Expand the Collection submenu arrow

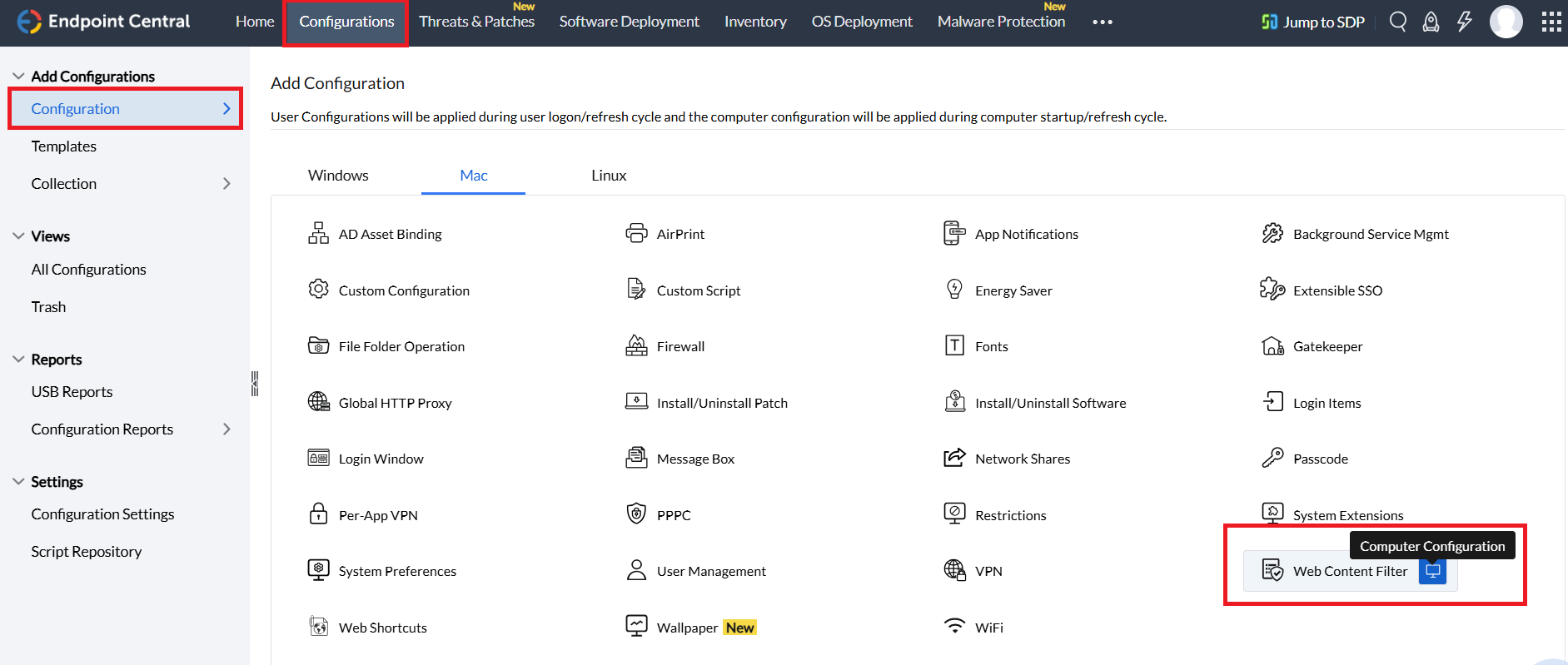click(x=226, y=183)
